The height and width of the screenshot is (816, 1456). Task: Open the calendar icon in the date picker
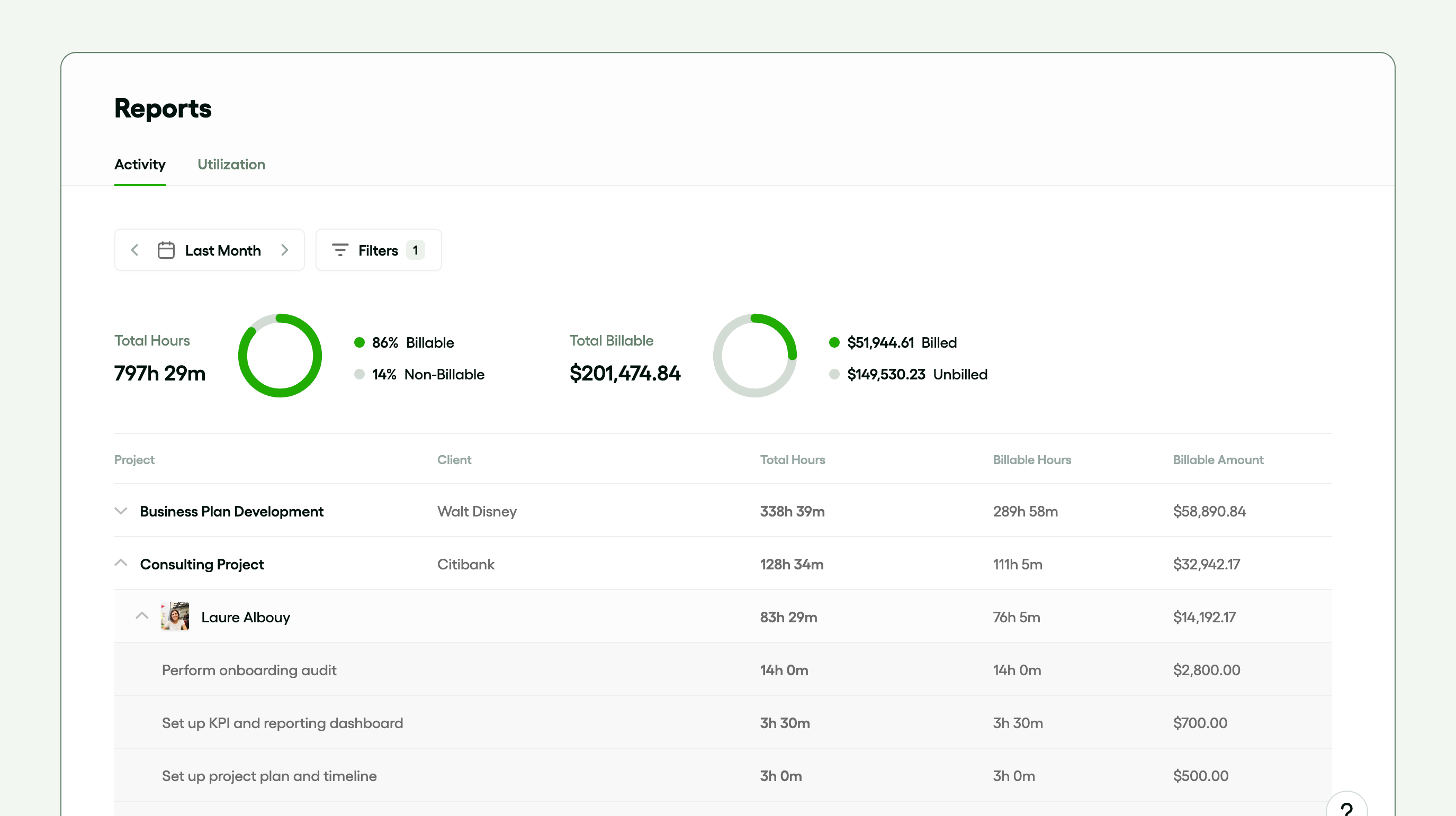[x=166, y=250]
